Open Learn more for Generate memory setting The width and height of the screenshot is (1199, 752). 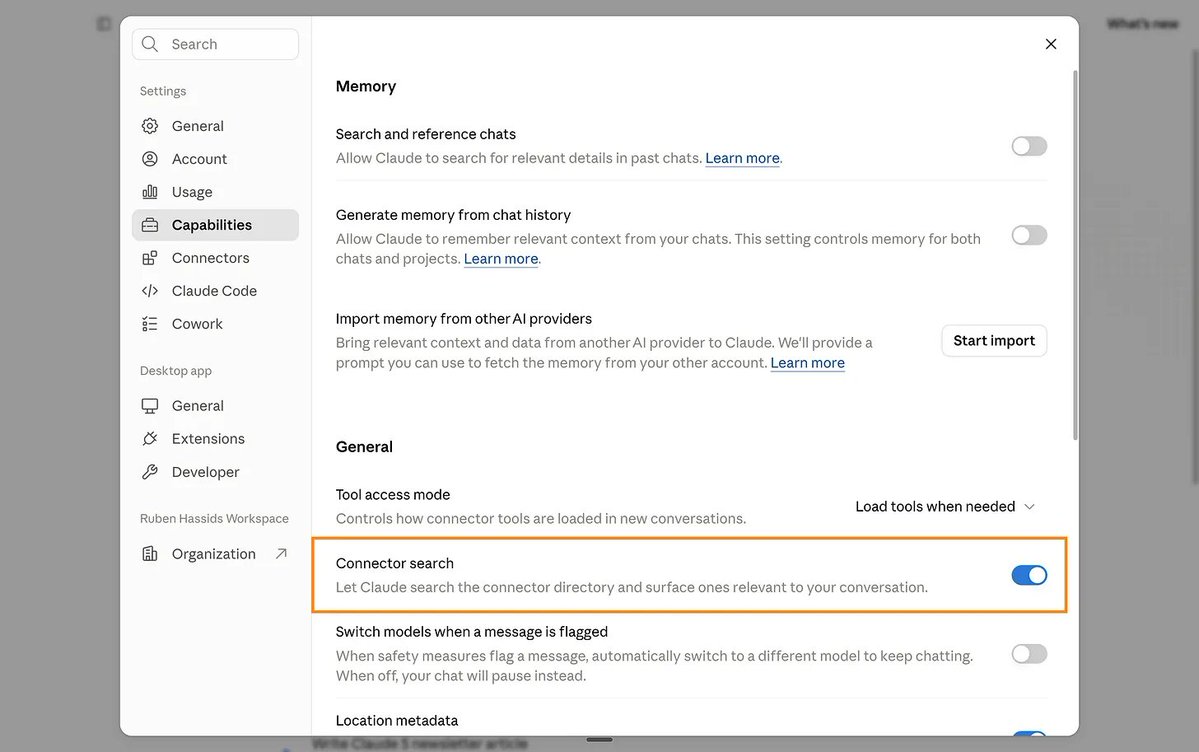(x=501, y=259)
